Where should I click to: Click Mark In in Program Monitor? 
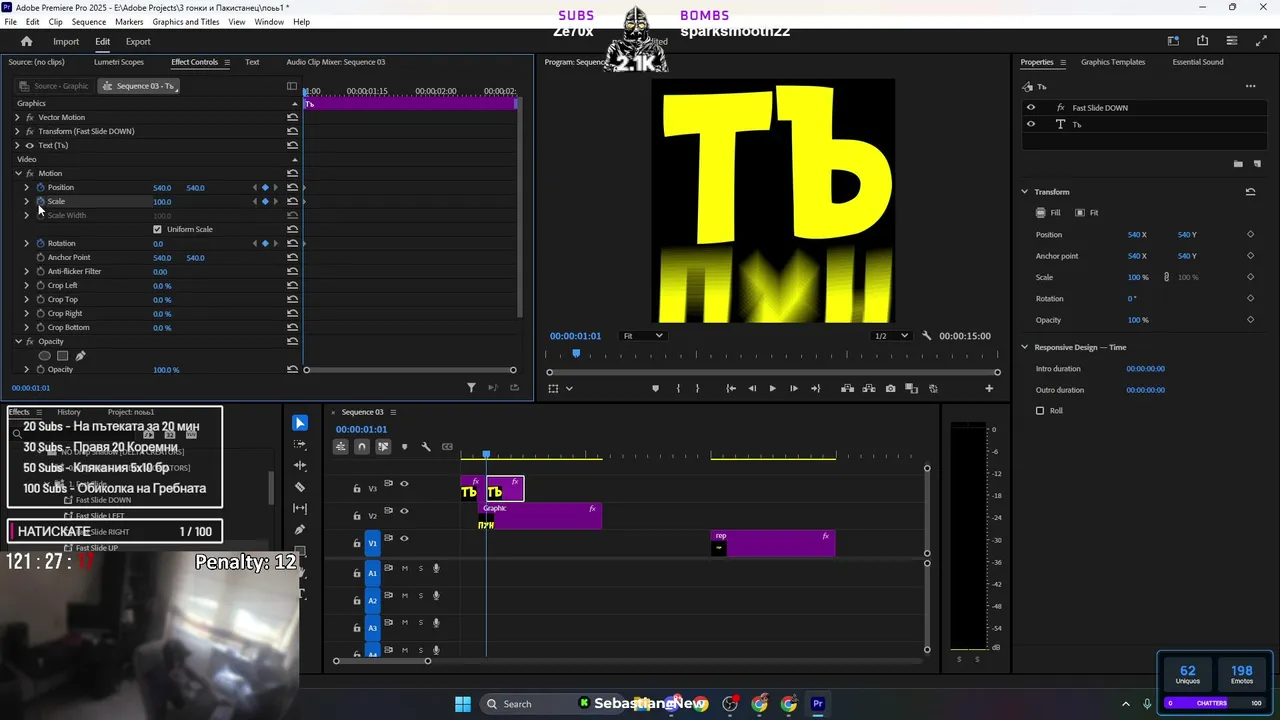click(678, 388)
